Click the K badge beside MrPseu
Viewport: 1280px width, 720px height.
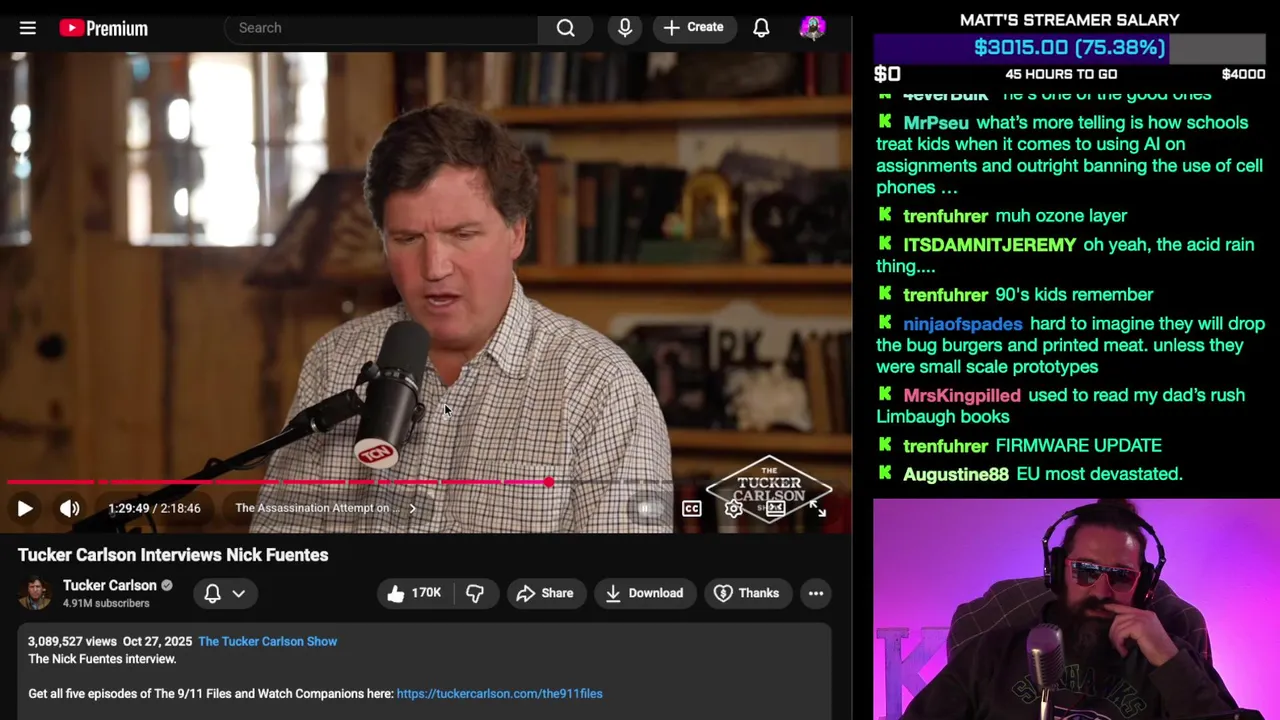coord(885,122)
